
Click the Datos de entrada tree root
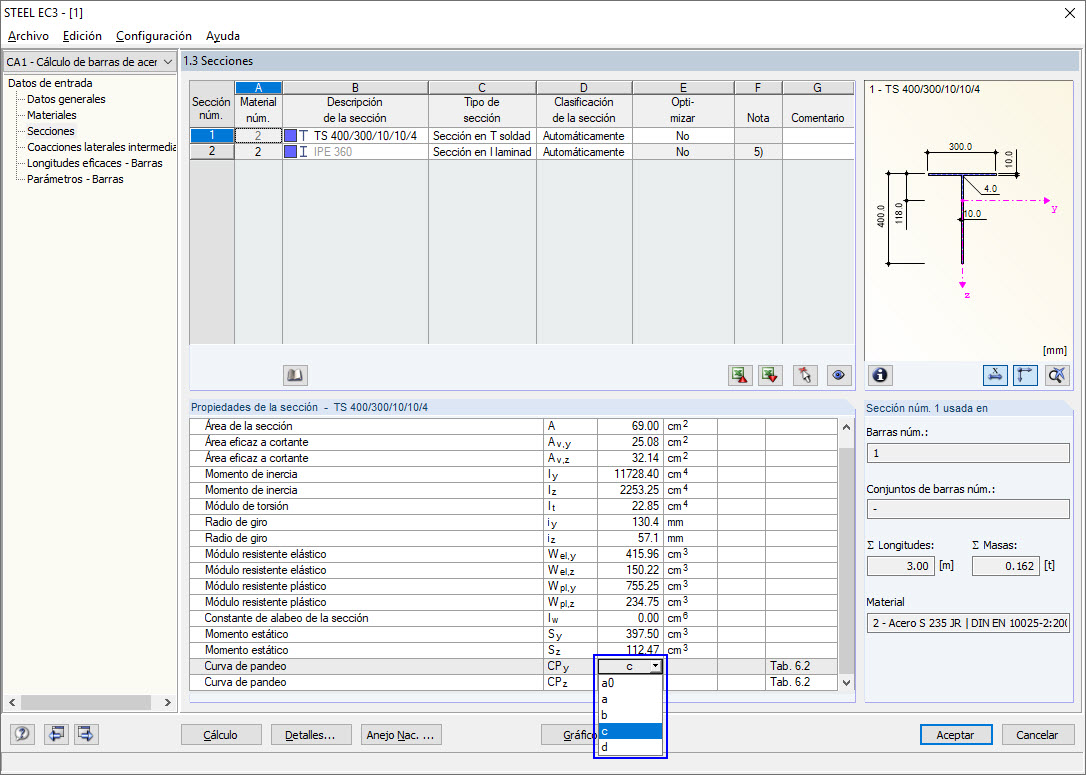(x=50, y=83)
